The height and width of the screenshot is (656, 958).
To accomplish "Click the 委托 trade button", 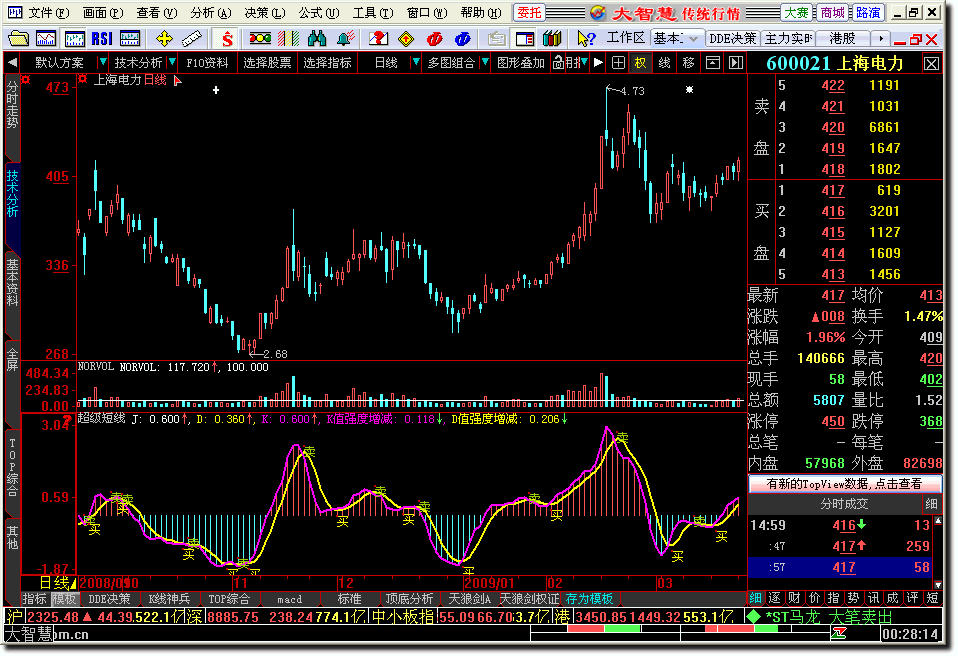I will pos(529,13).
